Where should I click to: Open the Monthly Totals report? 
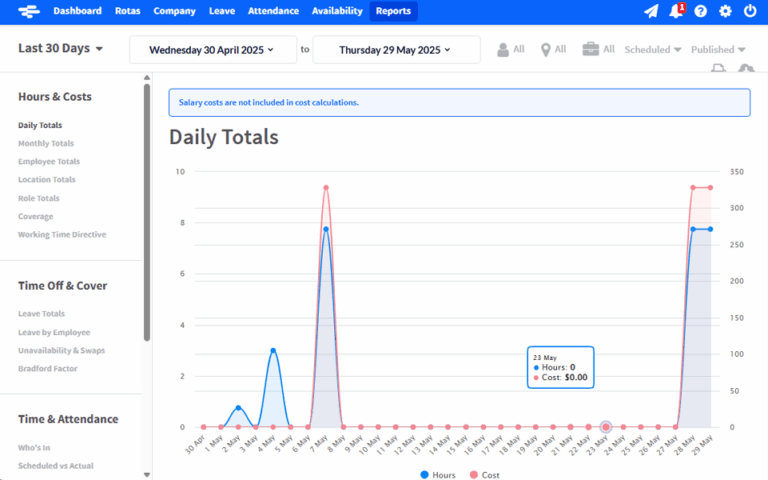coord(46,143)
